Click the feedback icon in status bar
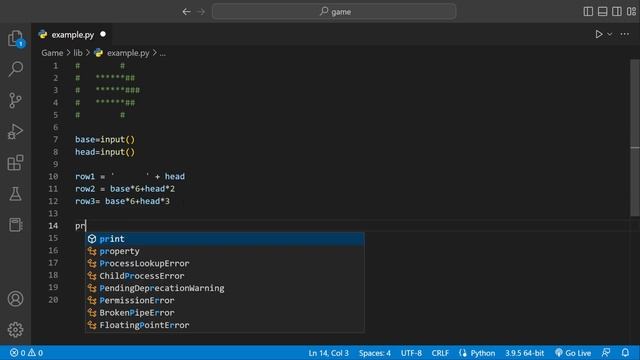 [606, 353]
